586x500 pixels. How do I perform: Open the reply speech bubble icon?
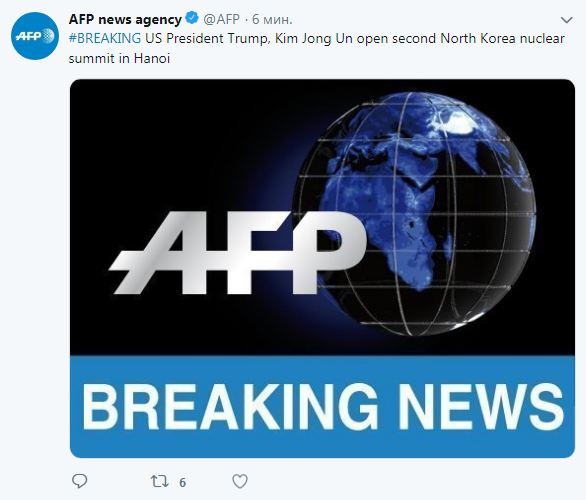pos(80,481)
